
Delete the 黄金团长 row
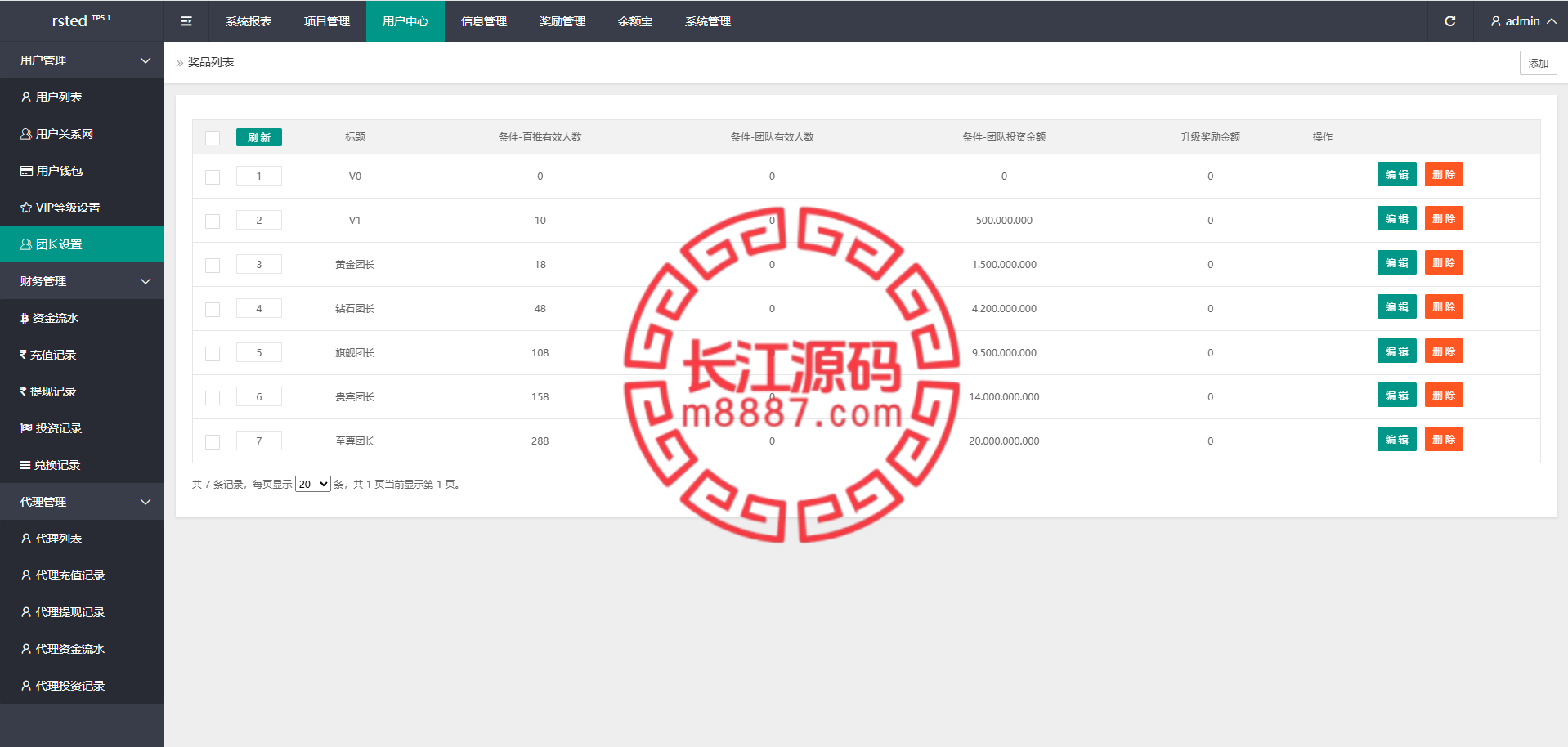[1444, 263]
